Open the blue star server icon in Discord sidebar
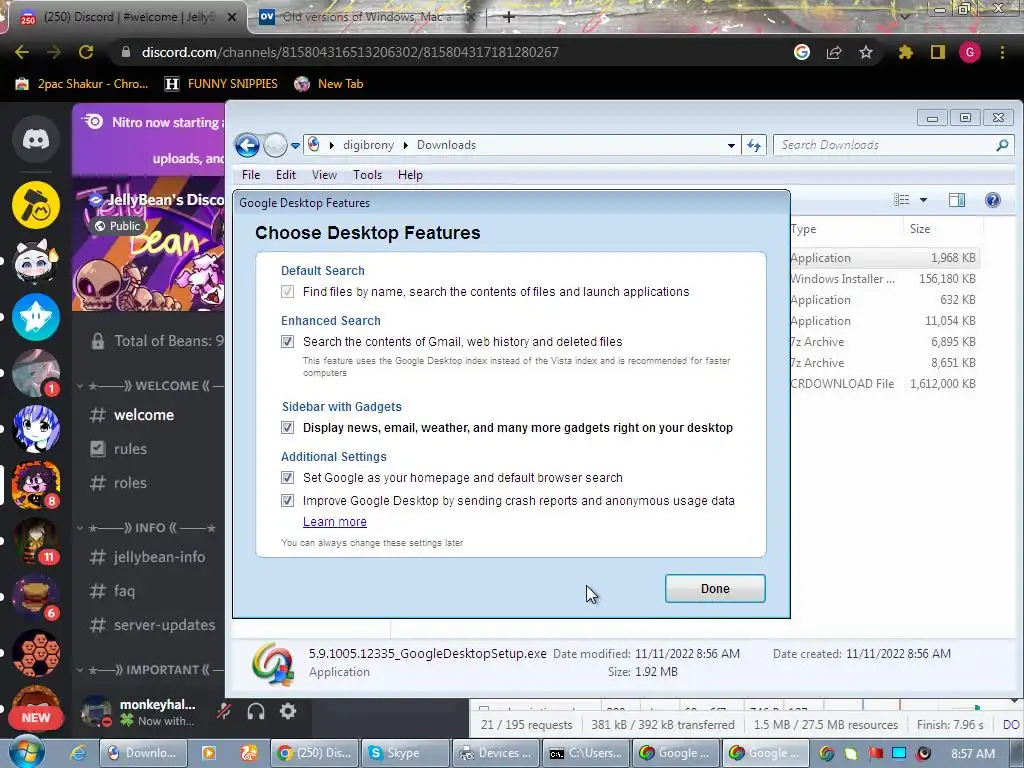This screenshot has width=1024, height=768. coord(36,317)
